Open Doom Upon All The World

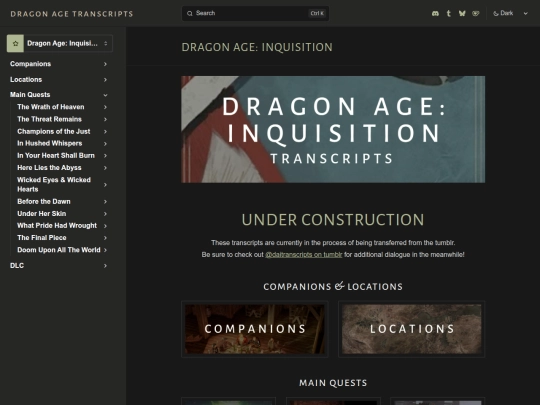click(x=59, y=250)
